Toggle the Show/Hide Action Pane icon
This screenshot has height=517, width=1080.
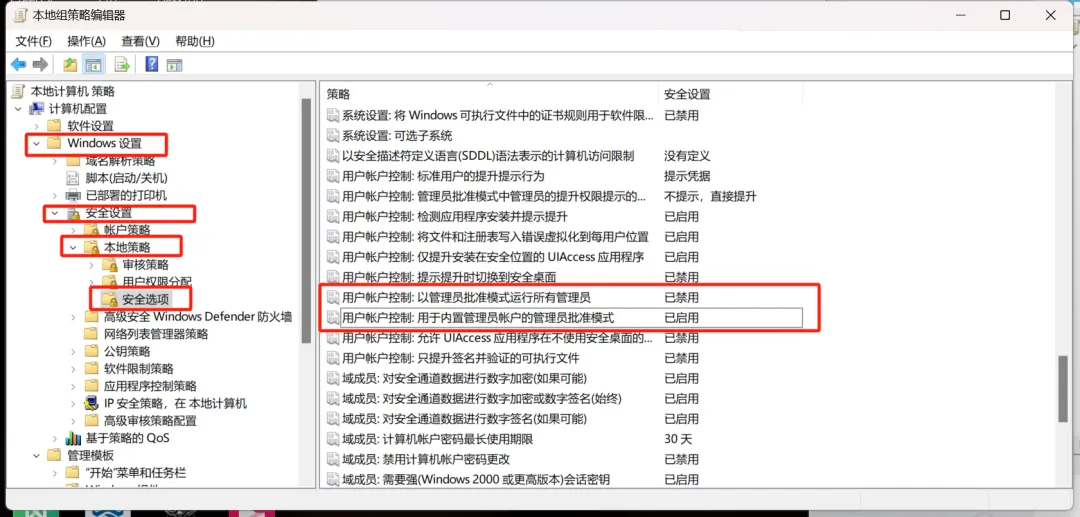[x=174, y=65]
